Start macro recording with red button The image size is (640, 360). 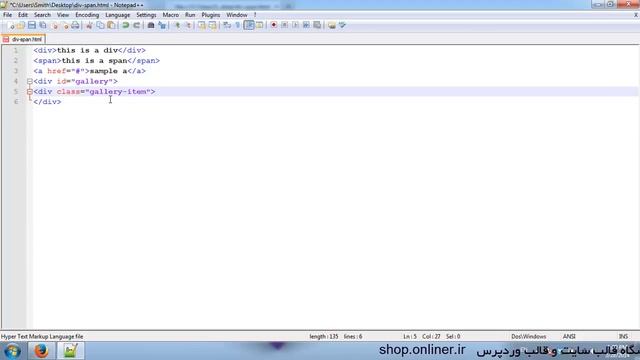(x=273, y=25)
